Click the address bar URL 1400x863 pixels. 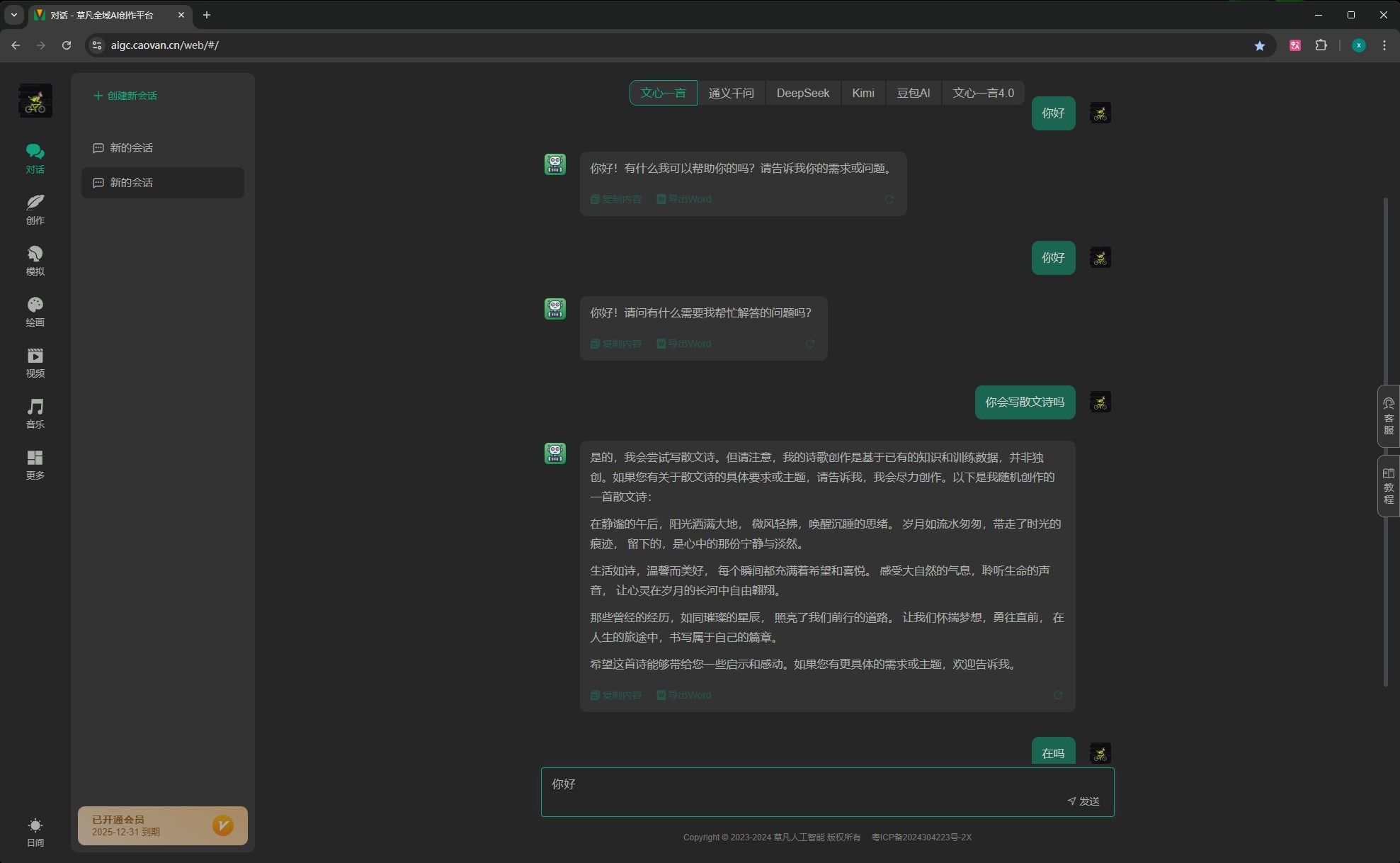pos(165,45)
